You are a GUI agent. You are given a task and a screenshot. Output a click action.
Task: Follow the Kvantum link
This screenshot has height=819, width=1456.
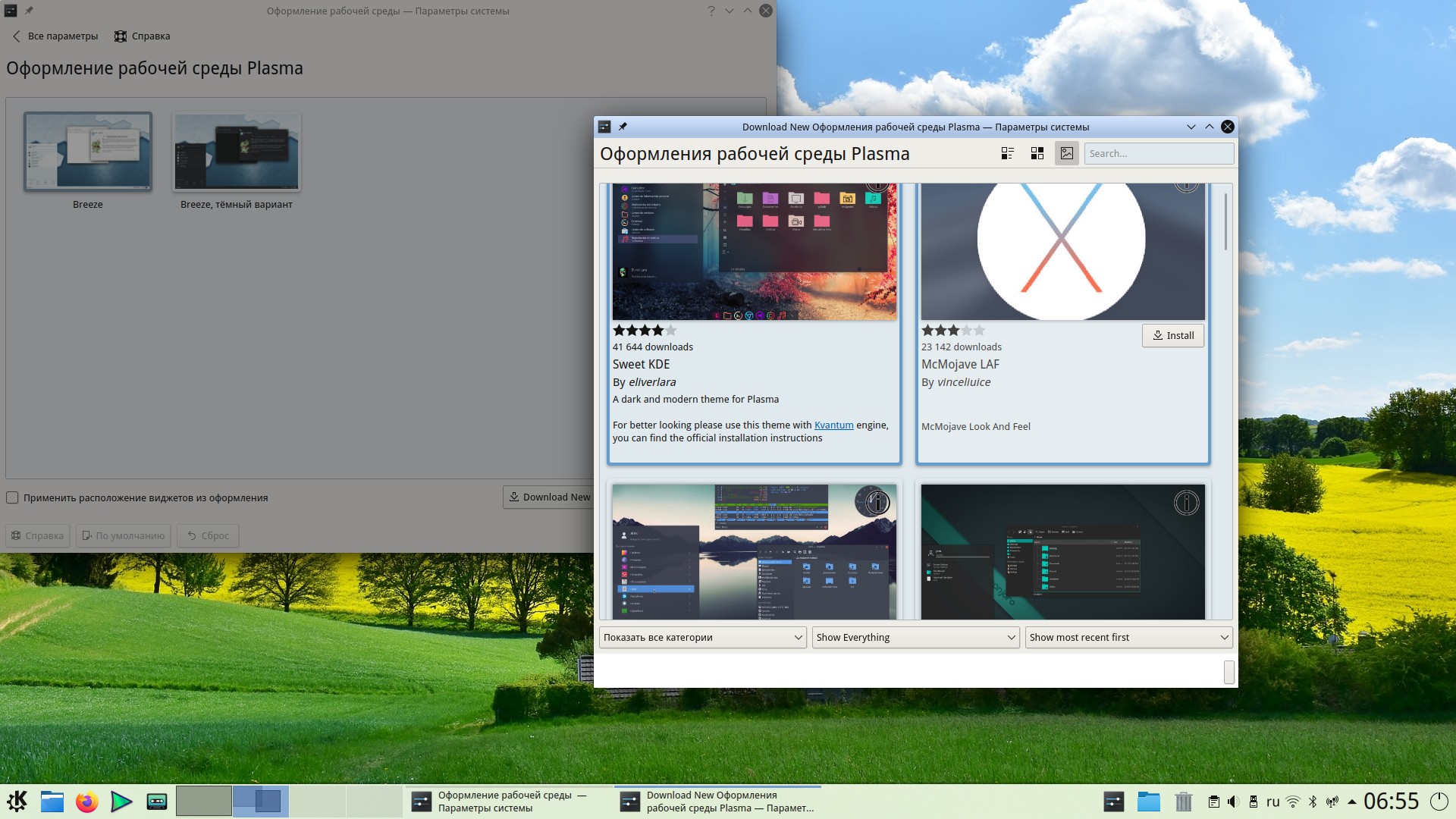click(x=833, y=425)
